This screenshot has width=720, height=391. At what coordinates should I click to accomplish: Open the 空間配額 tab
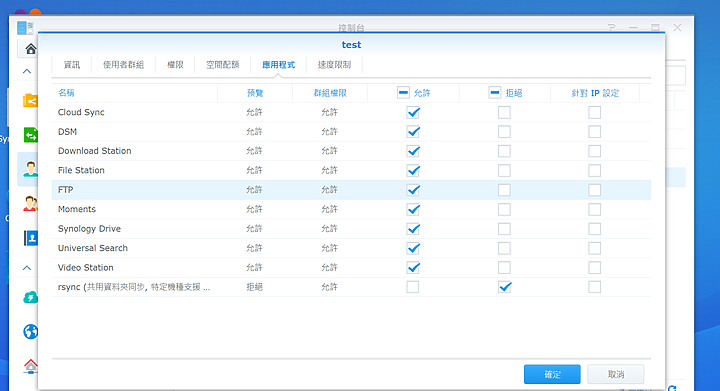click(x=222, y=65)
